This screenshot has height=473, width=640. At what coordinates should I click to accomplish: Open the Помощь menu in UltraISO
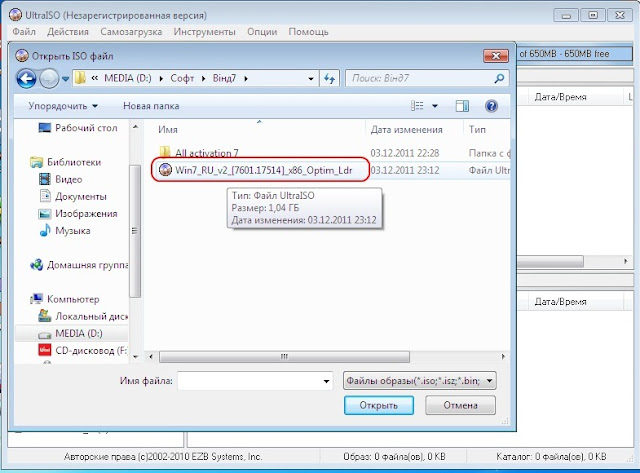pyautogui.click(x=308, y=31)
